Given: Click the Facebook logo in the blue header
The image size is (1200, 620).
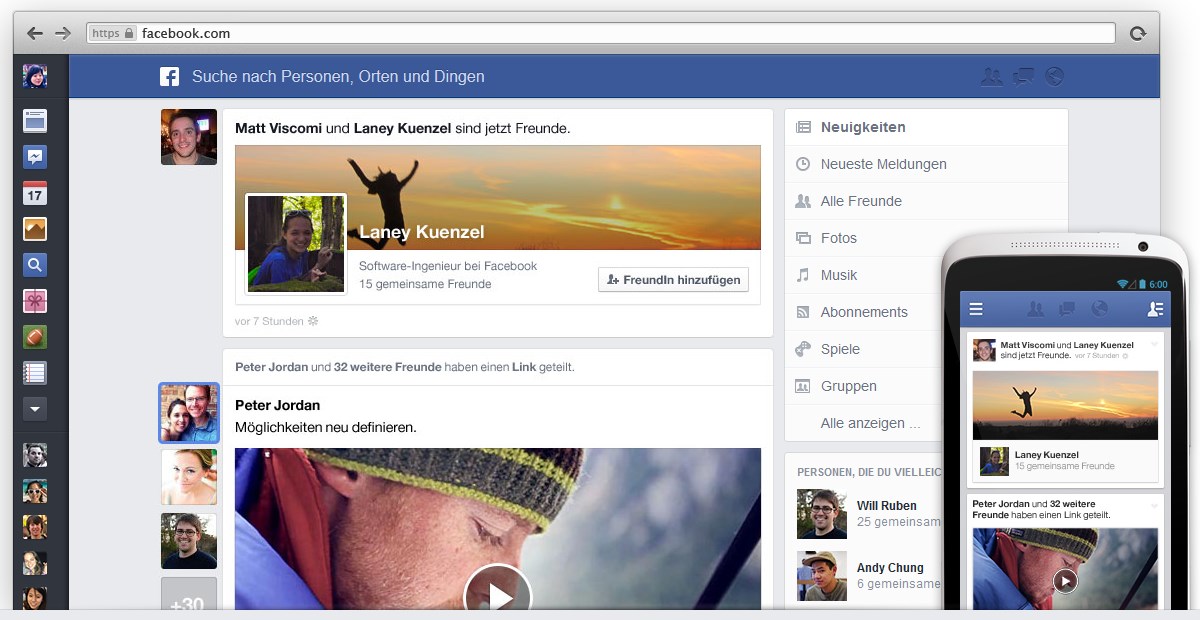Looking at the screenshot, I should pyautogui.click(x=170, y=77).
